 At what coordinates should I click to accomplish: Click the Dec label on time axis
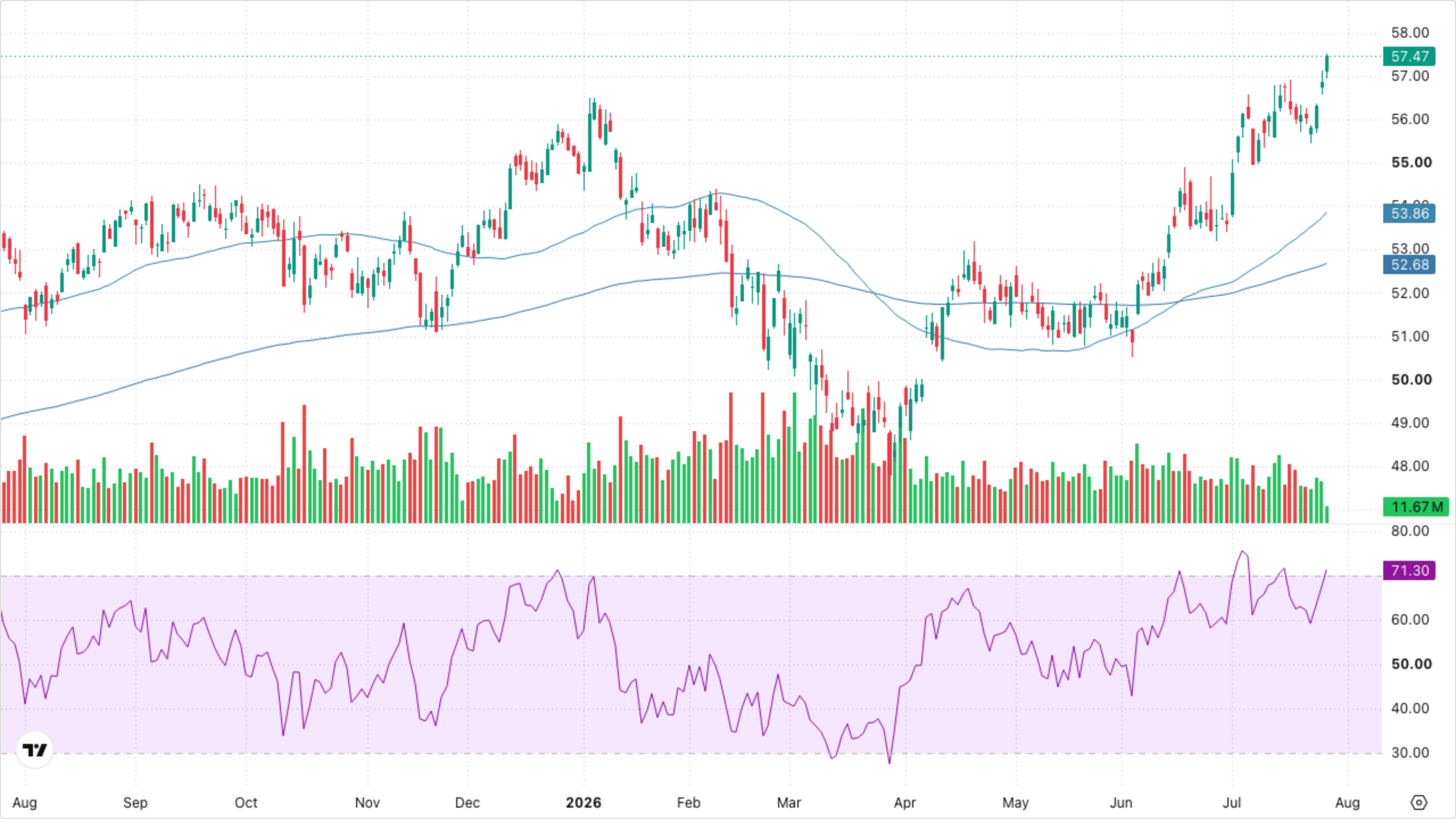pyautogui.click(x=468, y=803)
